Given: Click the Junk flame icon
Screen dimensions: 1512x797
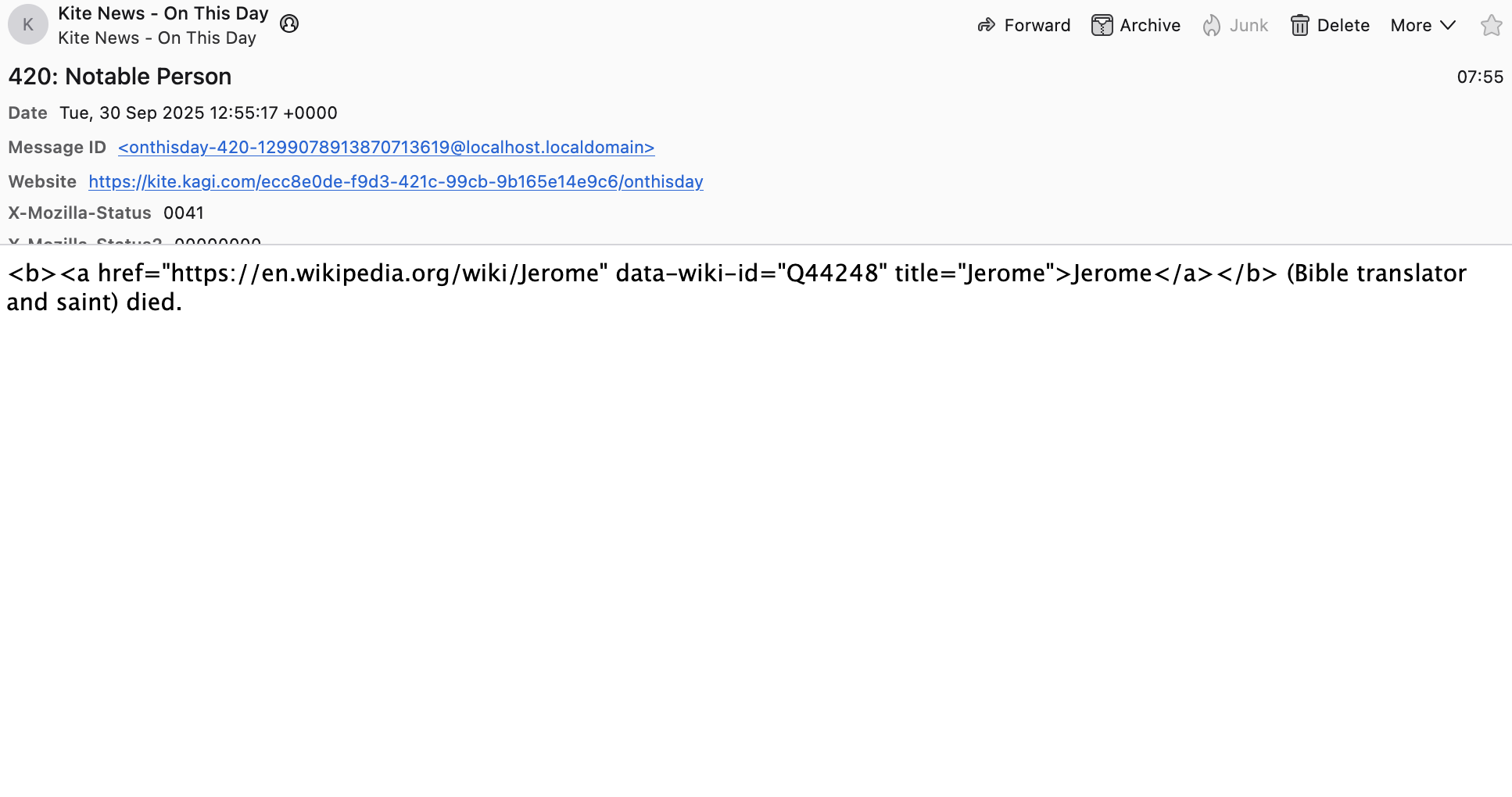Looking at the screenshot, I should coord(1213,25).
